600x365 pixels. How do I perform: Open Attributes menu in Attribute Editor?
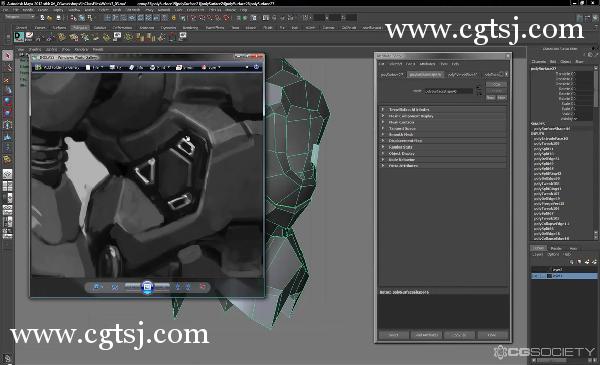[427, 64]
